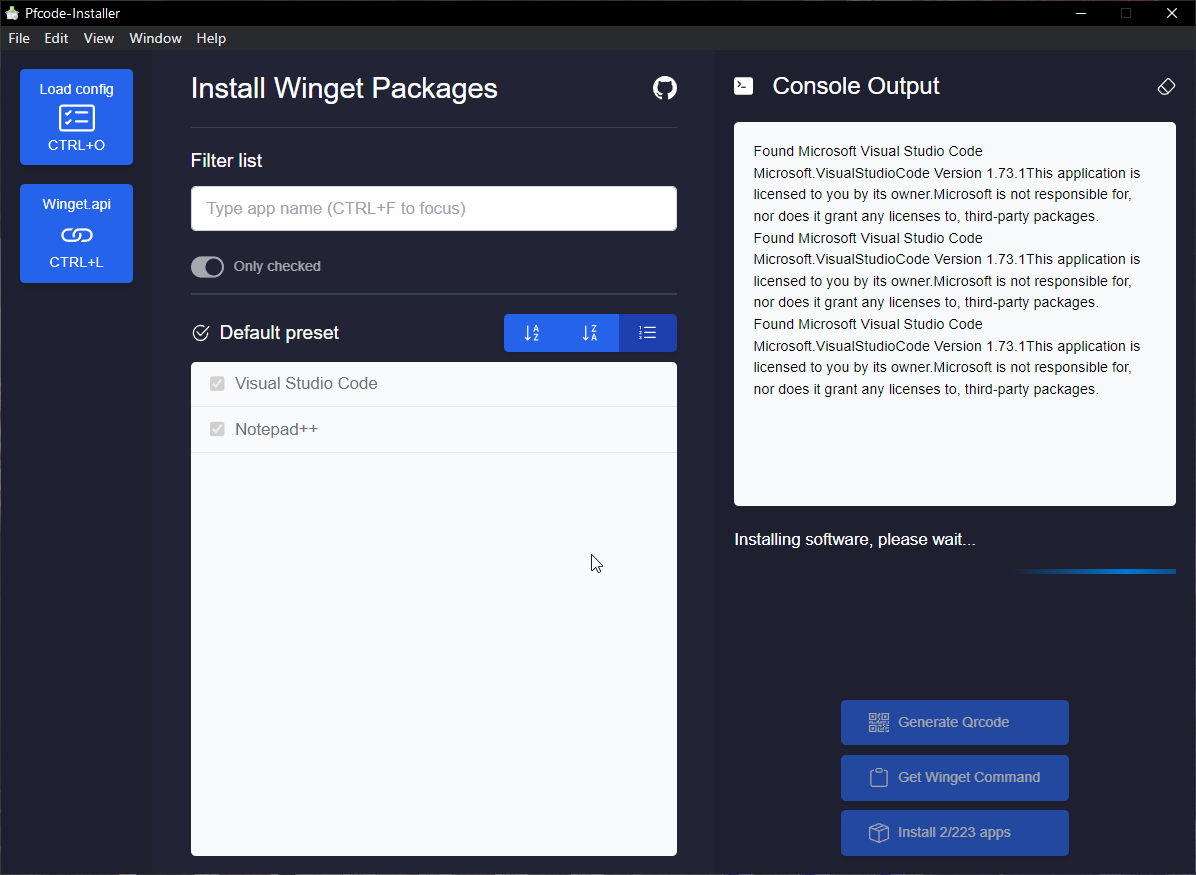Minimize the Pfcode-Installer window
Viewport: 1196px width, 875px height.
[1081, 13]
